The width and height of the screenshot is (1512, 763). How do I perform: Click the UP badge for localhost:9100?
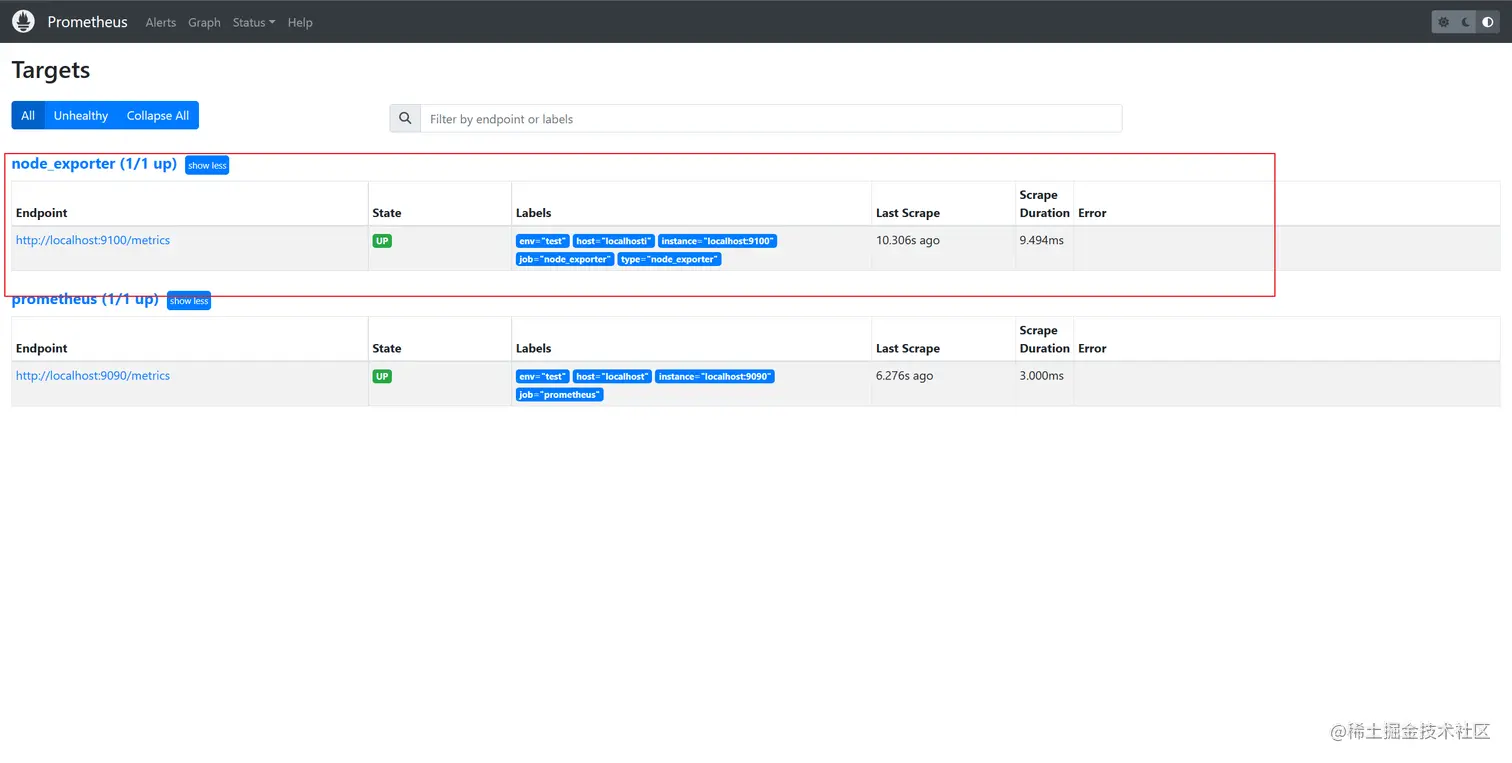coord(382,241)
